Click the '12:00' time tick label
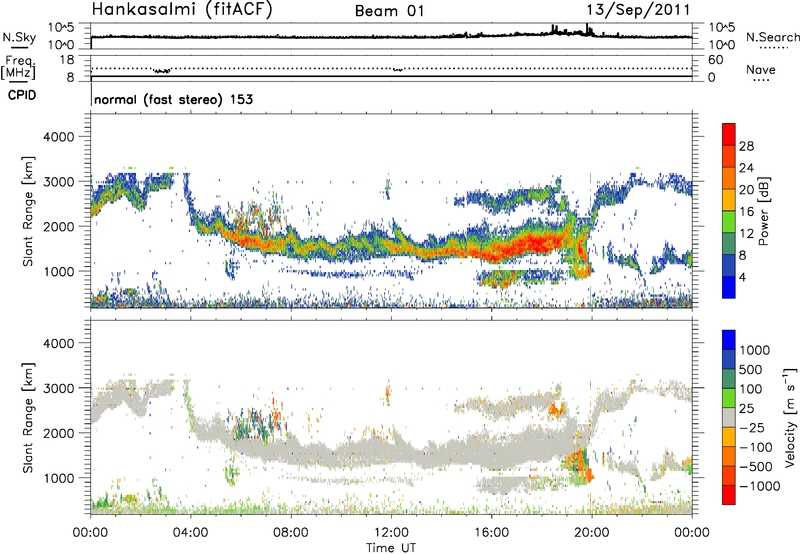This screenshot has width=800, height=554. 391,533
